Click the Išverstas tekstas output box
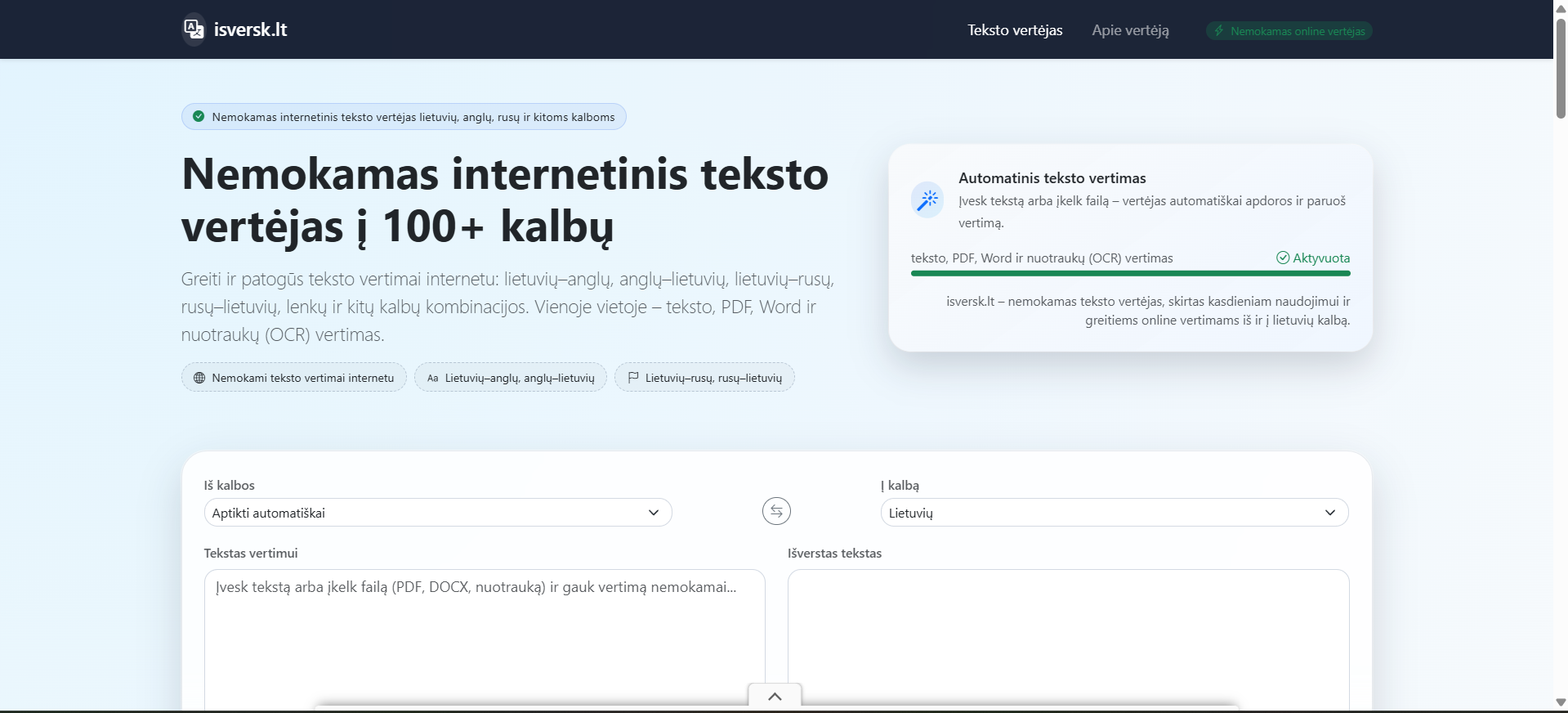 (x=1068, y=639)
